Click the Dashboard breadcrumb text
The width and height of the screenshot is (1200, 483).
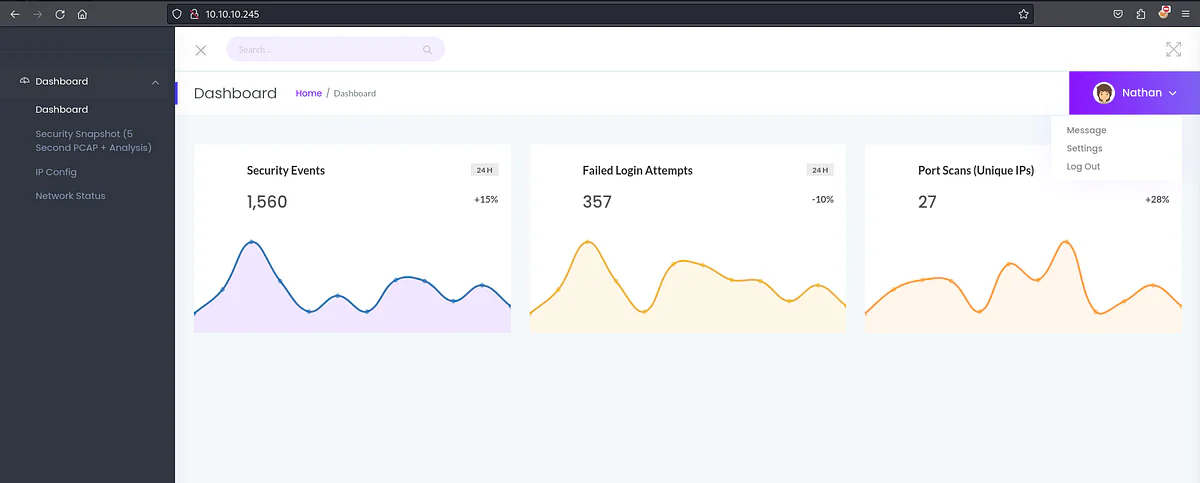[355, 93]
